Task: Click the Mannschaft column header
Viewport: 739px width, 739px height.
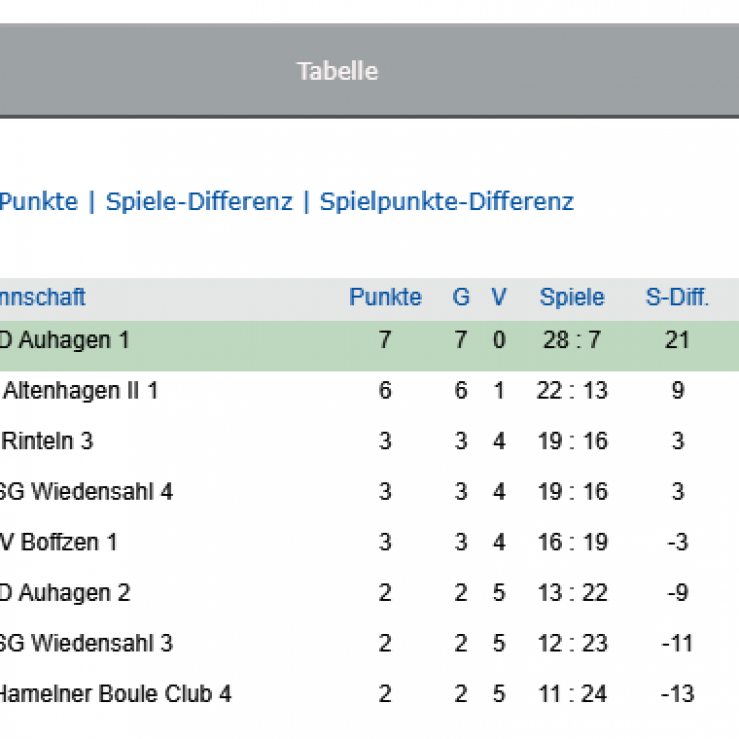Action: coord(42,297)
